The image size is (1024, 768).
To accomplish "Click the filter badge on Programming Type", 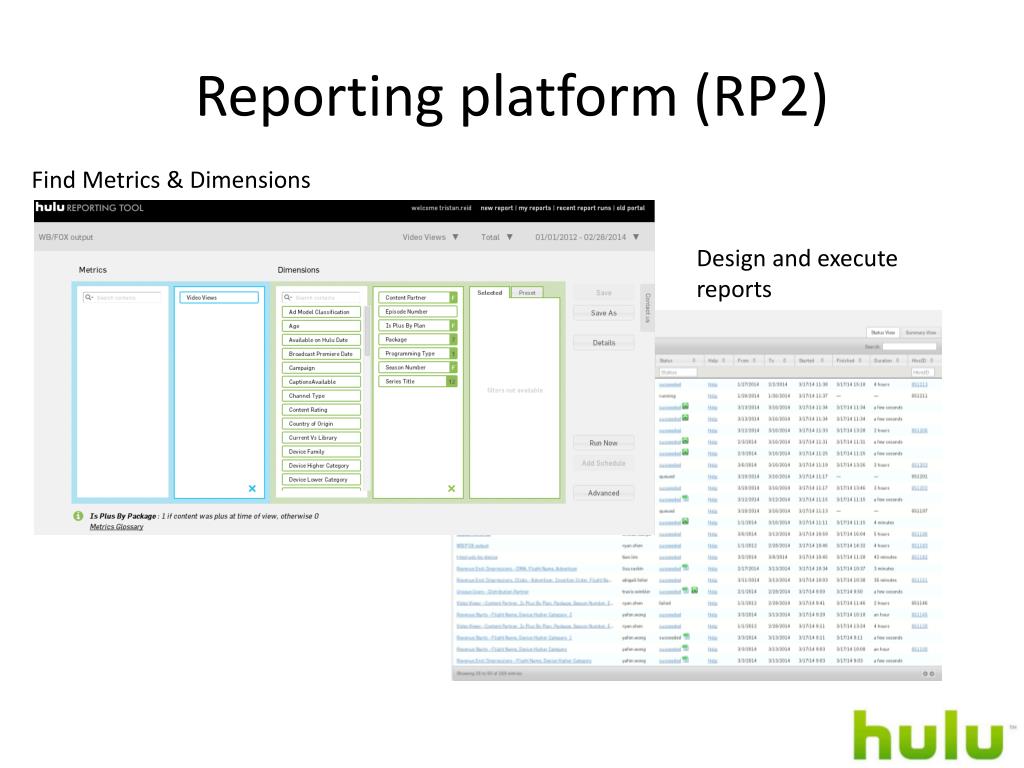I will click(453, 353).
